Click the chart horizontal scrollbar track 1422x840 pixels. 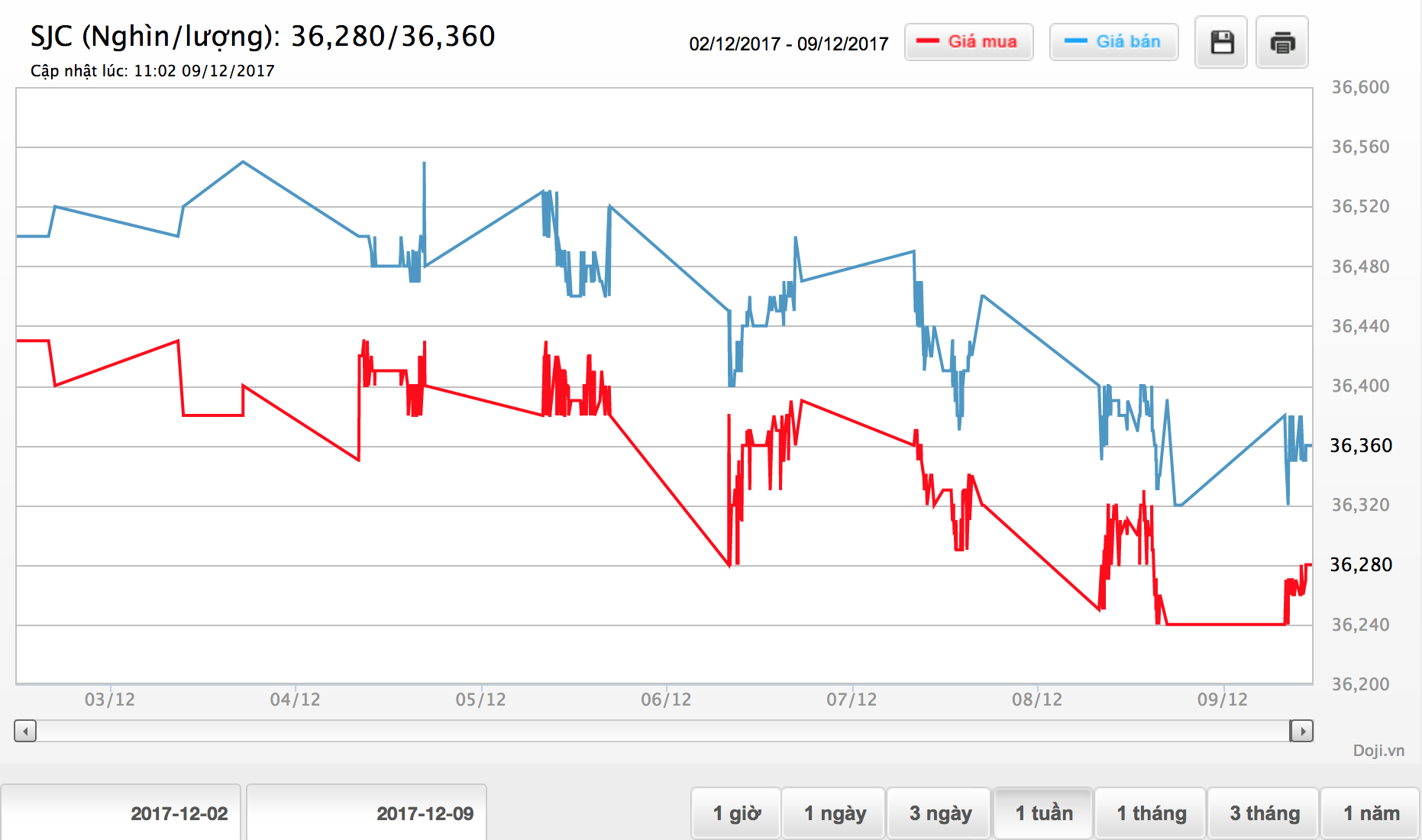(x=663, y=732)
